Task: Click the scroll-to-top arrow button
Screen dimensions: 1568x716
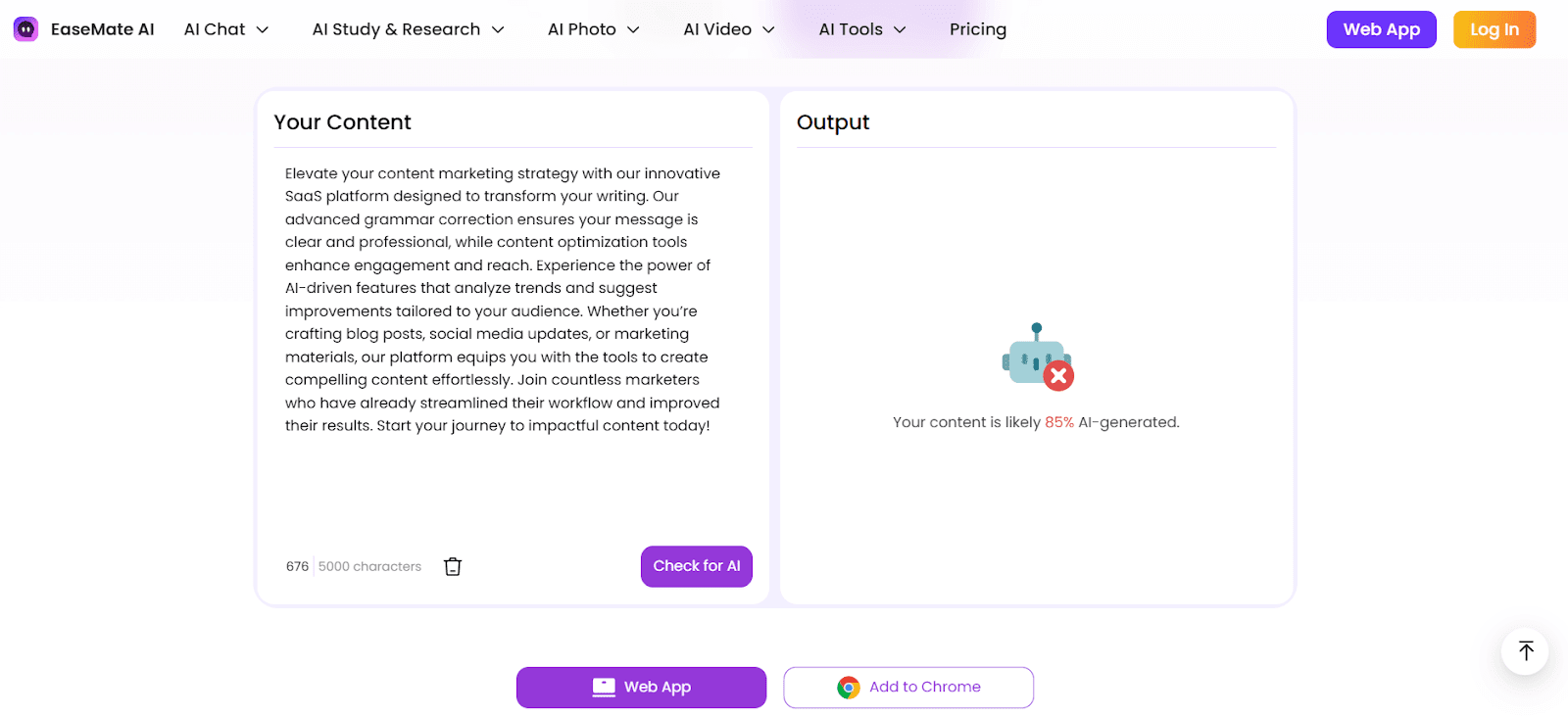Action: pyautogui.click(x=1524, y=650)
